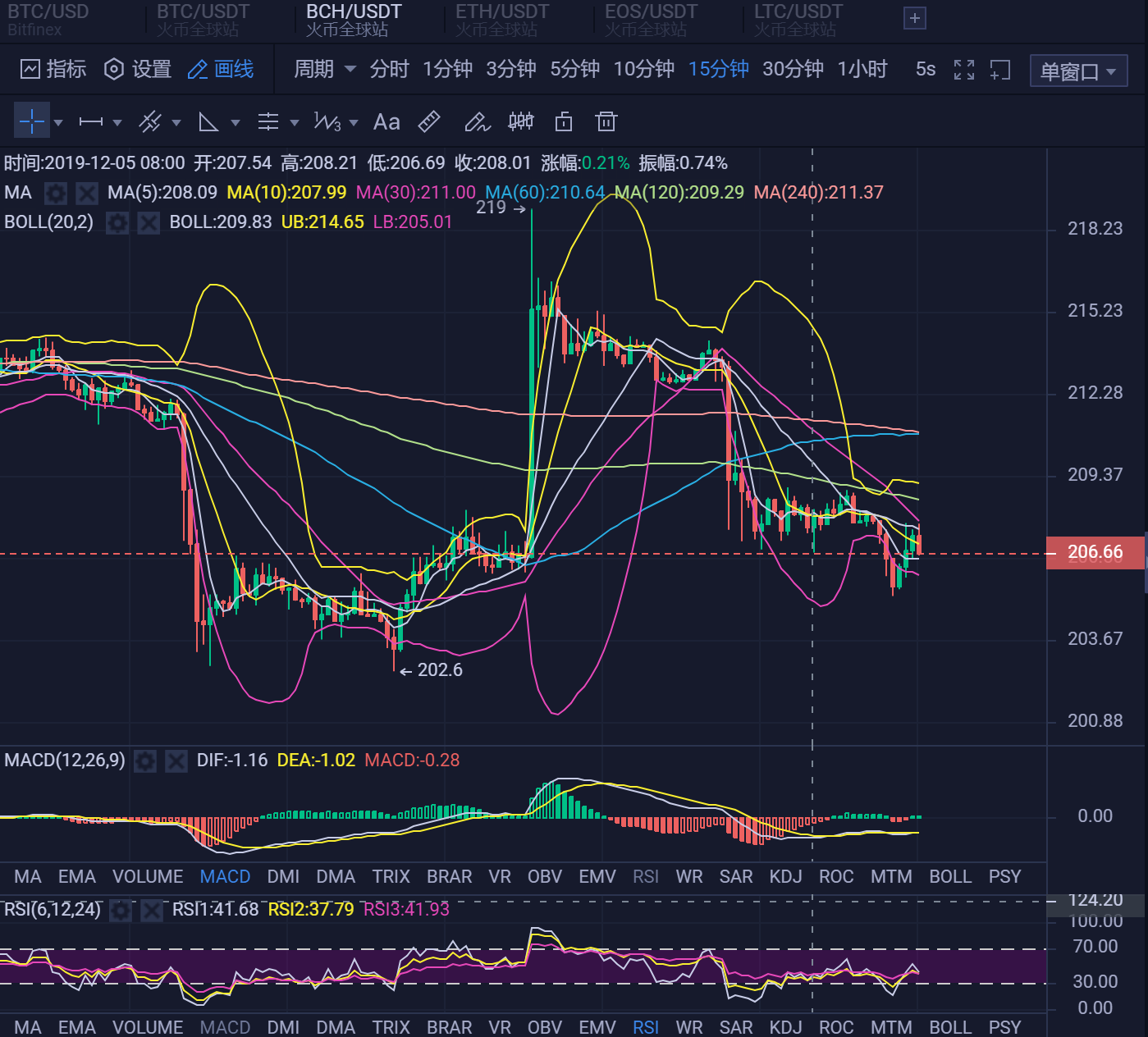Select the horizontal line segment tool
The image size is (1148, 1037).
[x=90, y=121]
